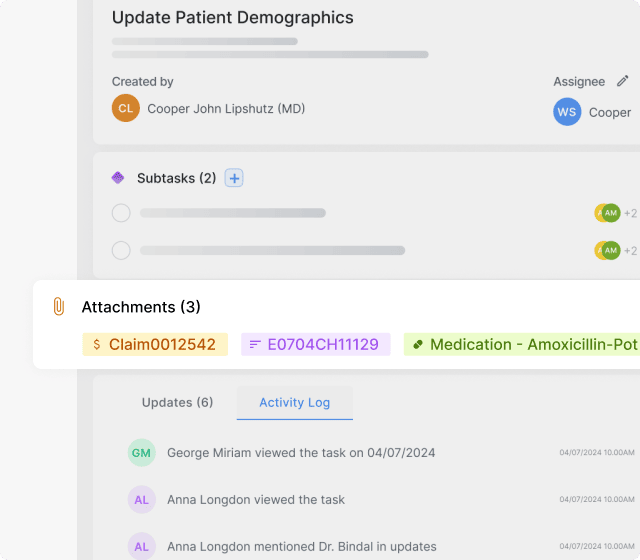This screenshot has height=560, width=640.
Task: Switch to the Updates (6) tab
Action: pyautogui.click(x=177, y=402)
